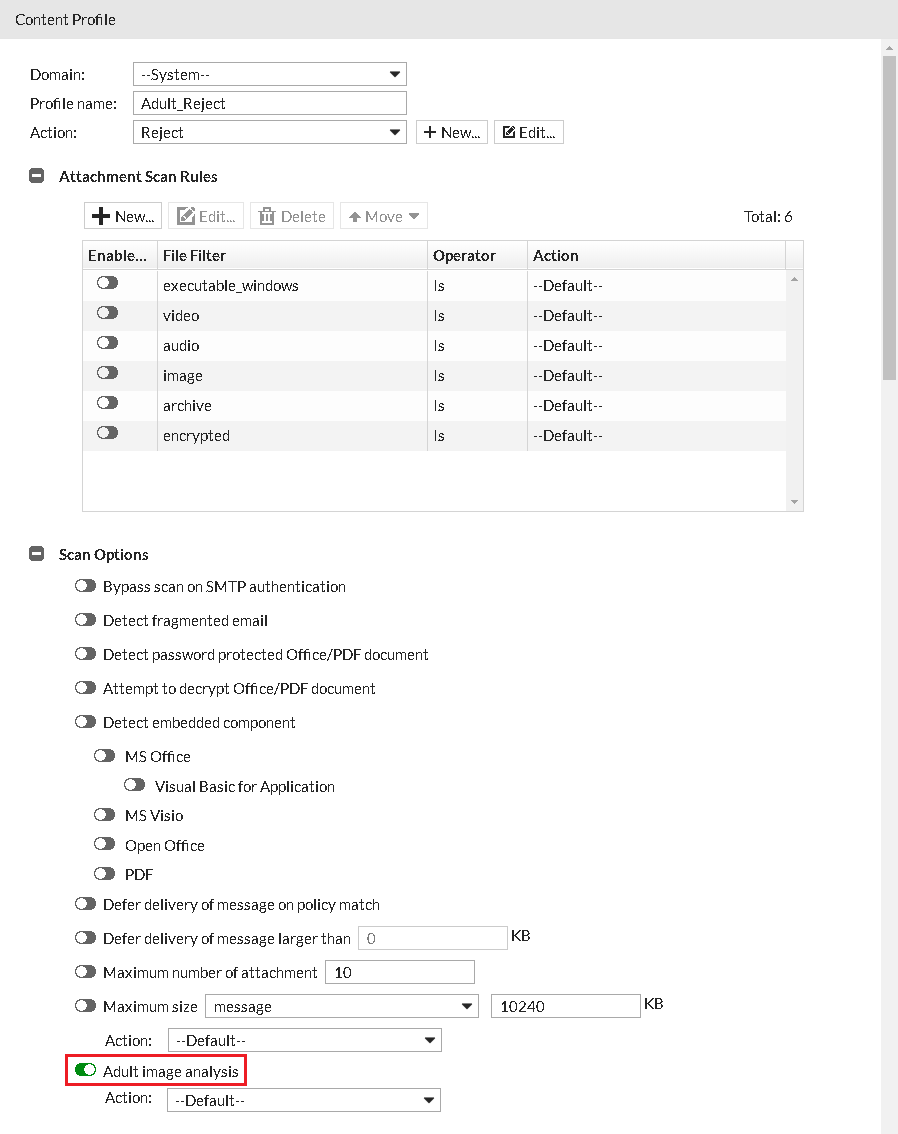Open Maximum size message dropdown
This screenshot has height=1134, width=898.
pos(341,1006)
